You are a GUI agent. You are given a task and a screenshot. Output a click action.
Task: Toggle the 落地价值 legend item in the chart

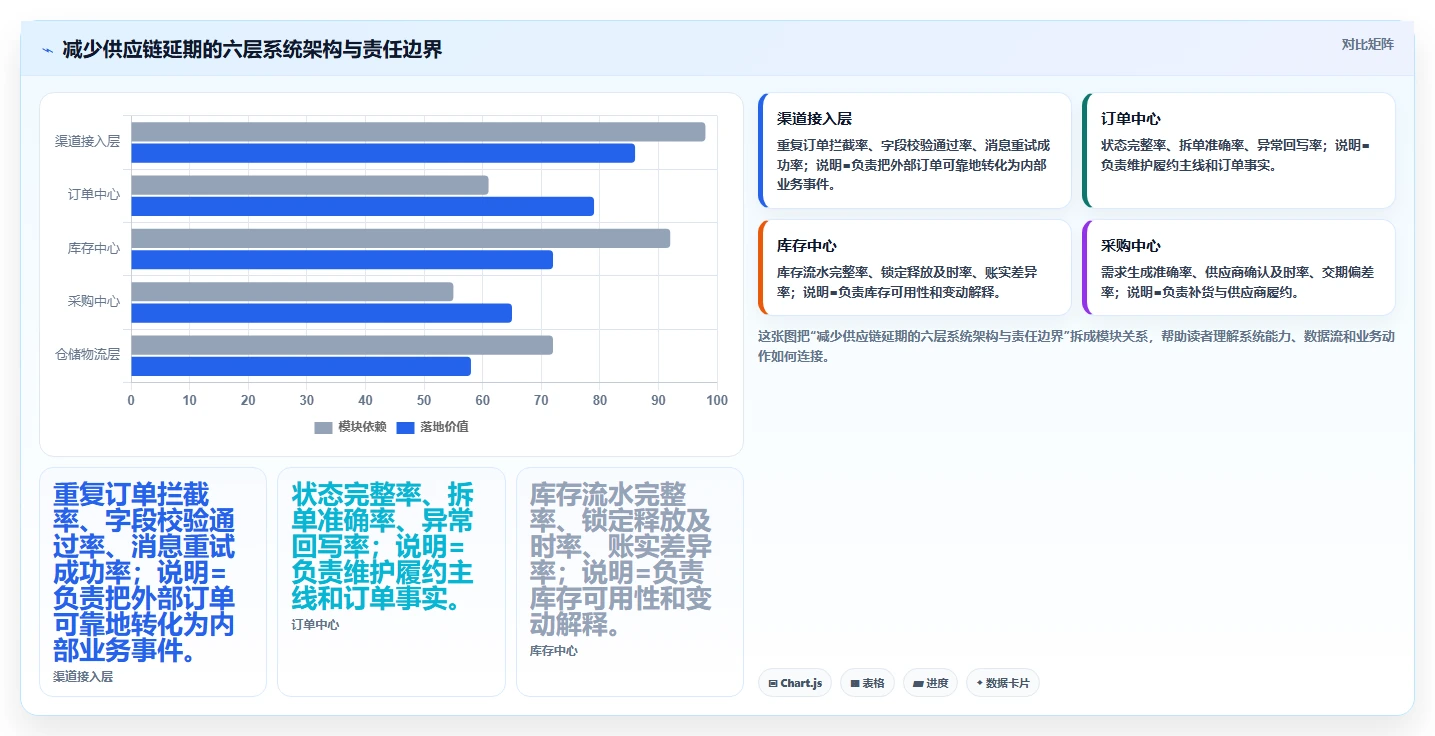(x=432, y=427)
